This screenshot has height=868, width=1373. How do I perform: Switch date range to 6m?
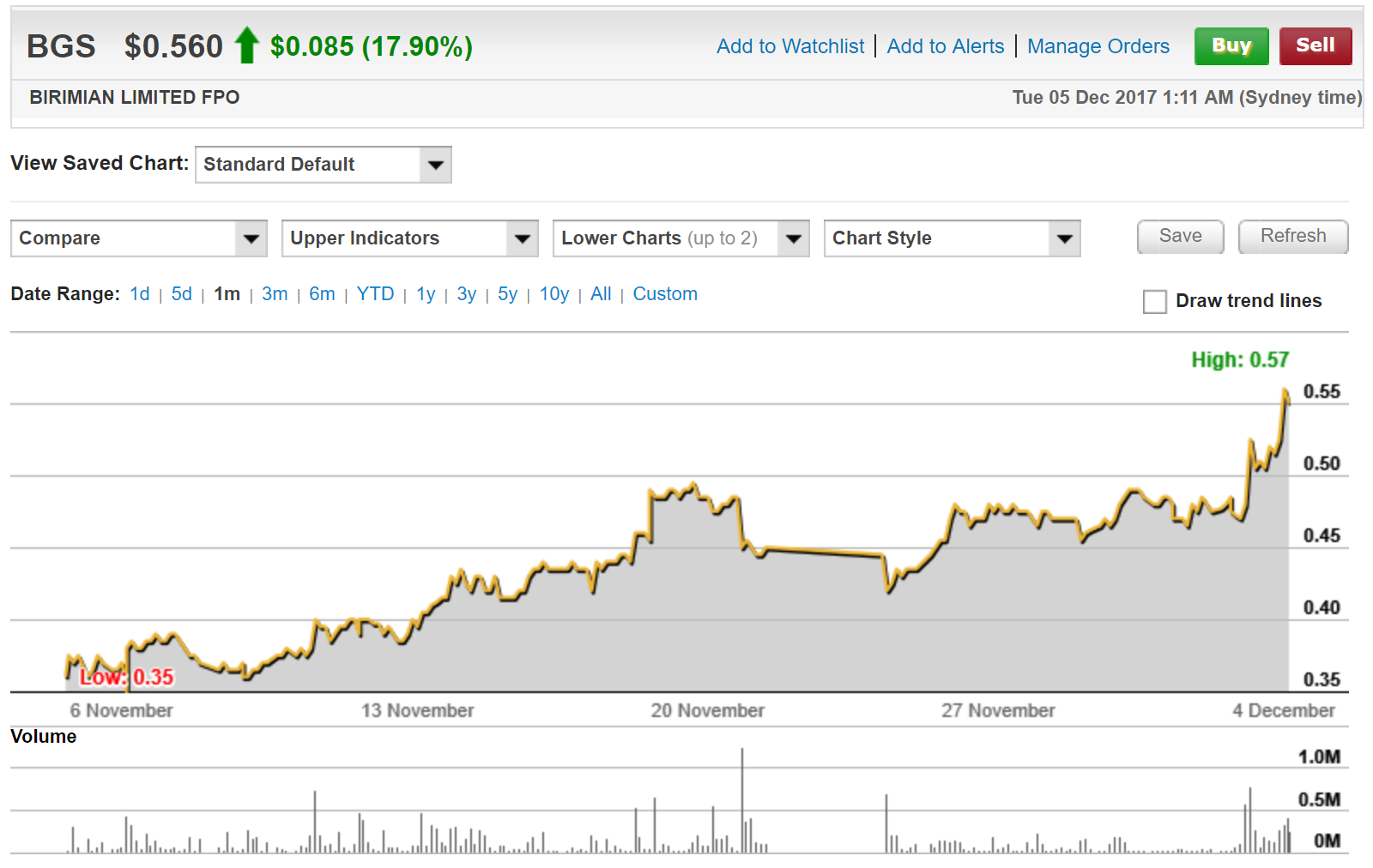click(x=322, y=294)
